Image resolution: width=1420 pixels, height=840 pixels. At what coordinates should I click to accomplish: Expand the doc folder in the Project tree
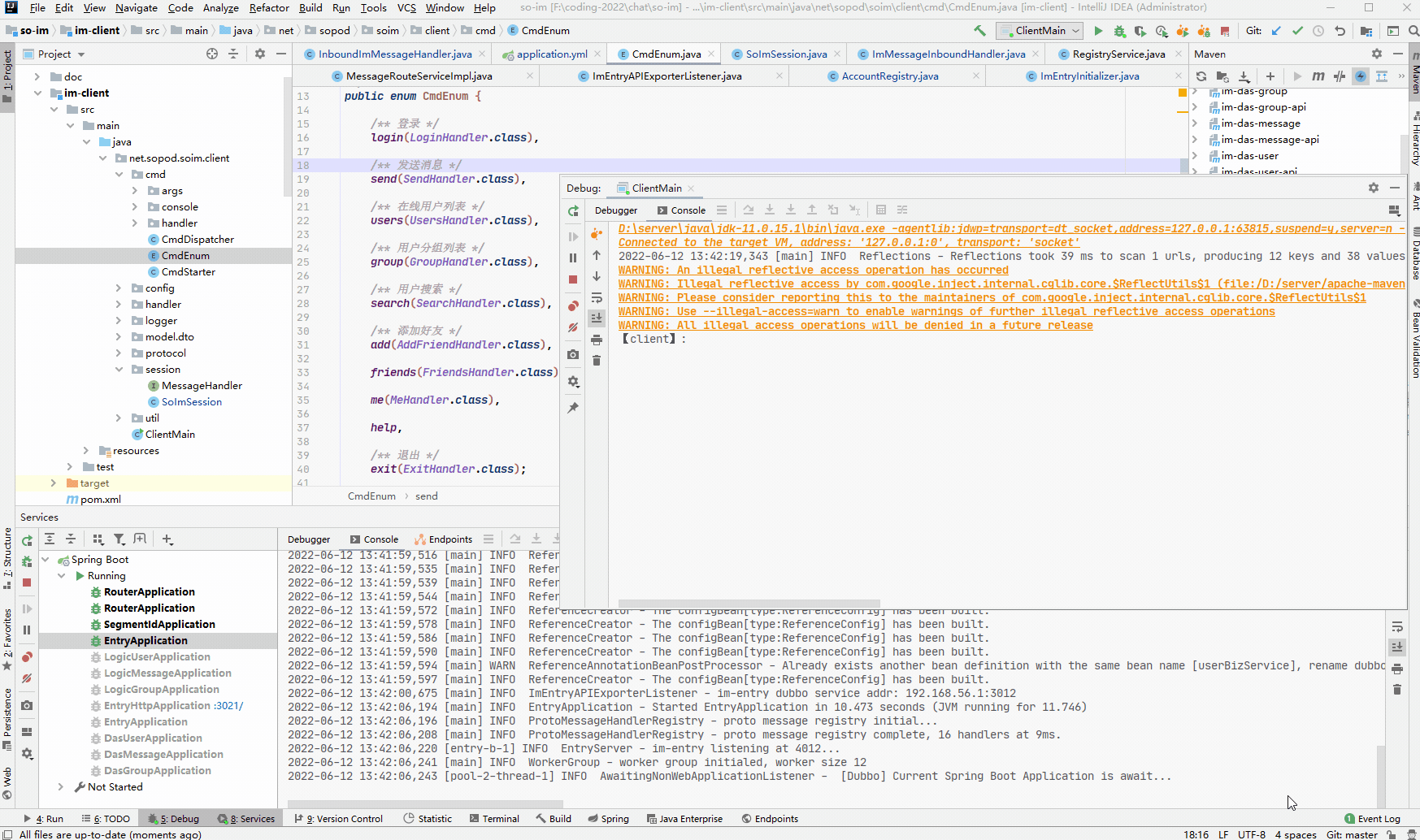click(x=37, y=77)
